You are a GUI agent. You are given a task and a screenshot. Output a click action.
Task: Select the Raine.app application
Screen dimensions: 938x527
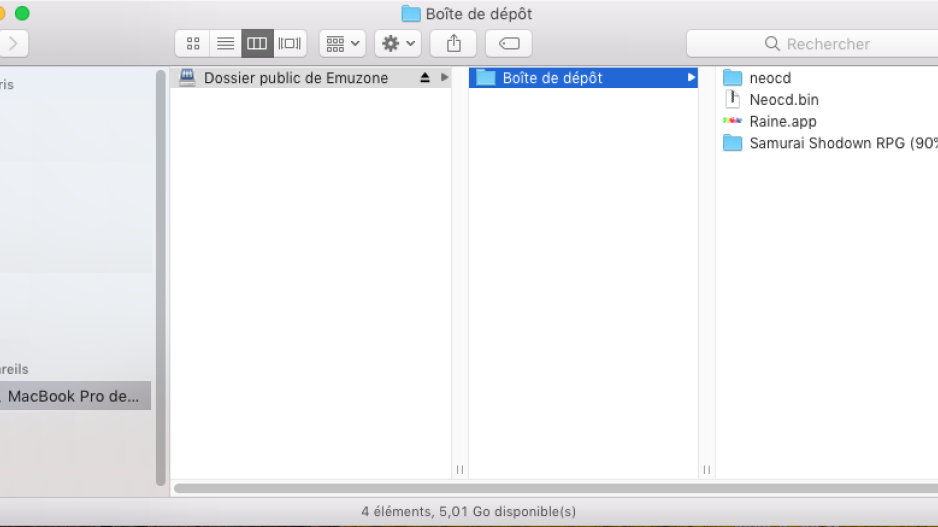pyautogui.click(x=782, y=121)
